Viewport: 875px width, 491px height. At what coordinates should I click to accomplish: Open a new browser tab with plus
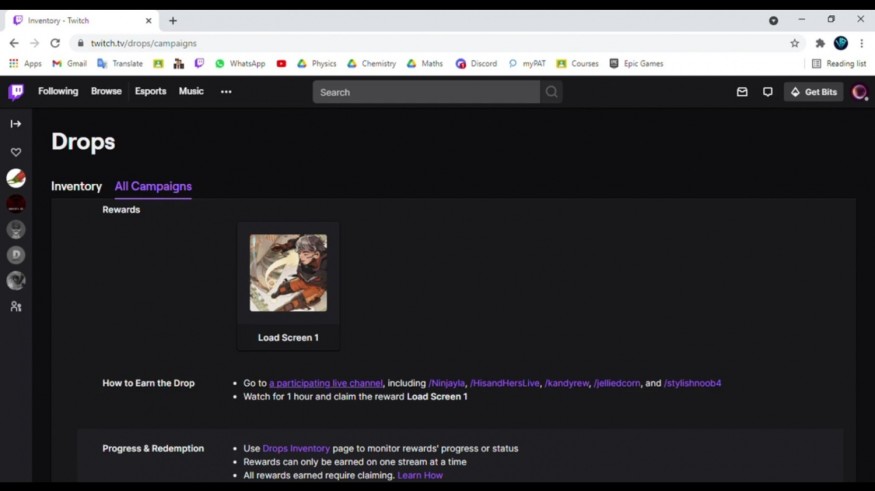[173, 21]
